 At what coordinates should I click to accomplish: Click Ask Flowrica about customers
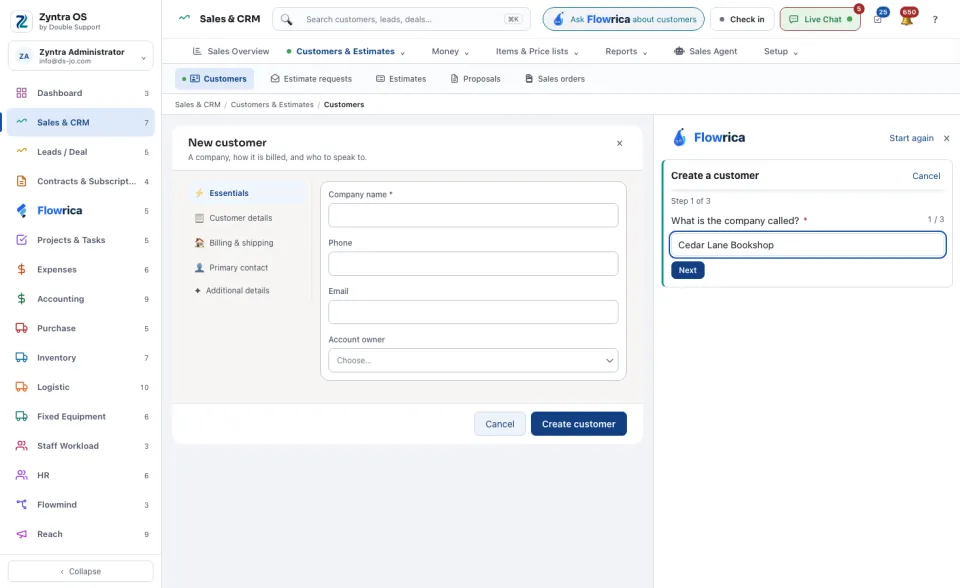[623, 19]
